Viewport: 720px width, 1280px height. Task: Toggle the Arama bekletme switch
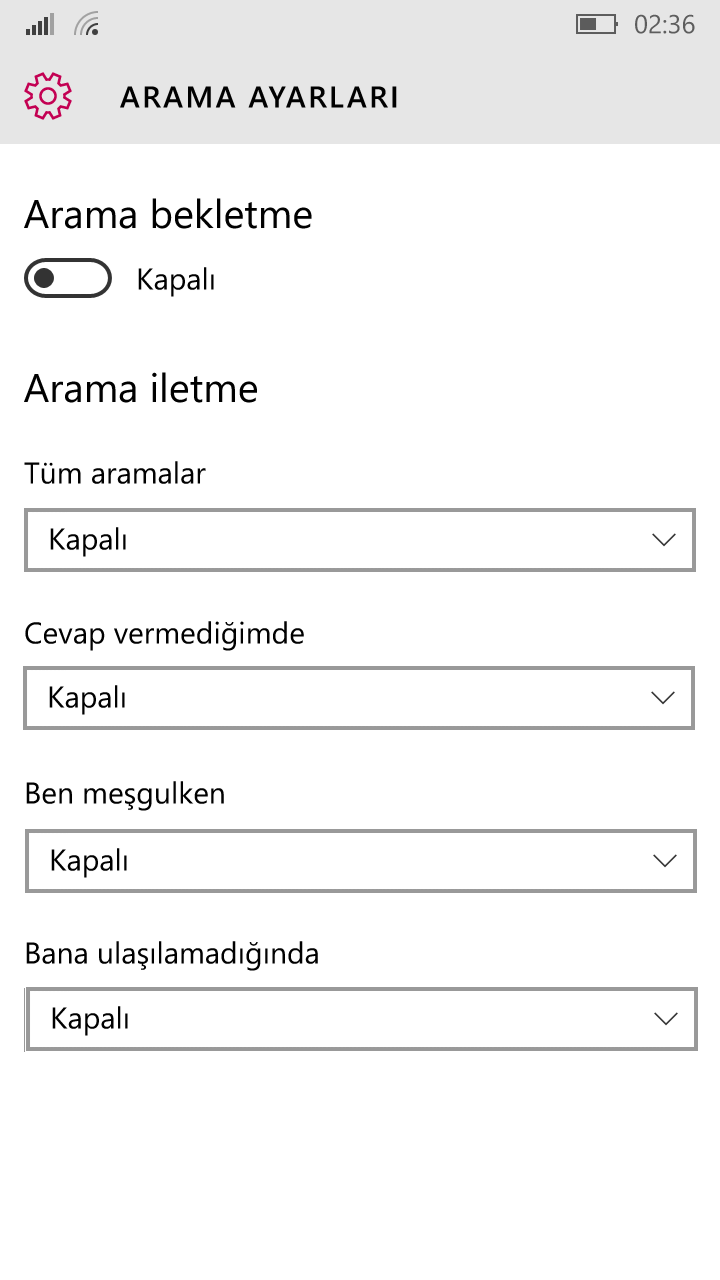[x=68, y=278]
